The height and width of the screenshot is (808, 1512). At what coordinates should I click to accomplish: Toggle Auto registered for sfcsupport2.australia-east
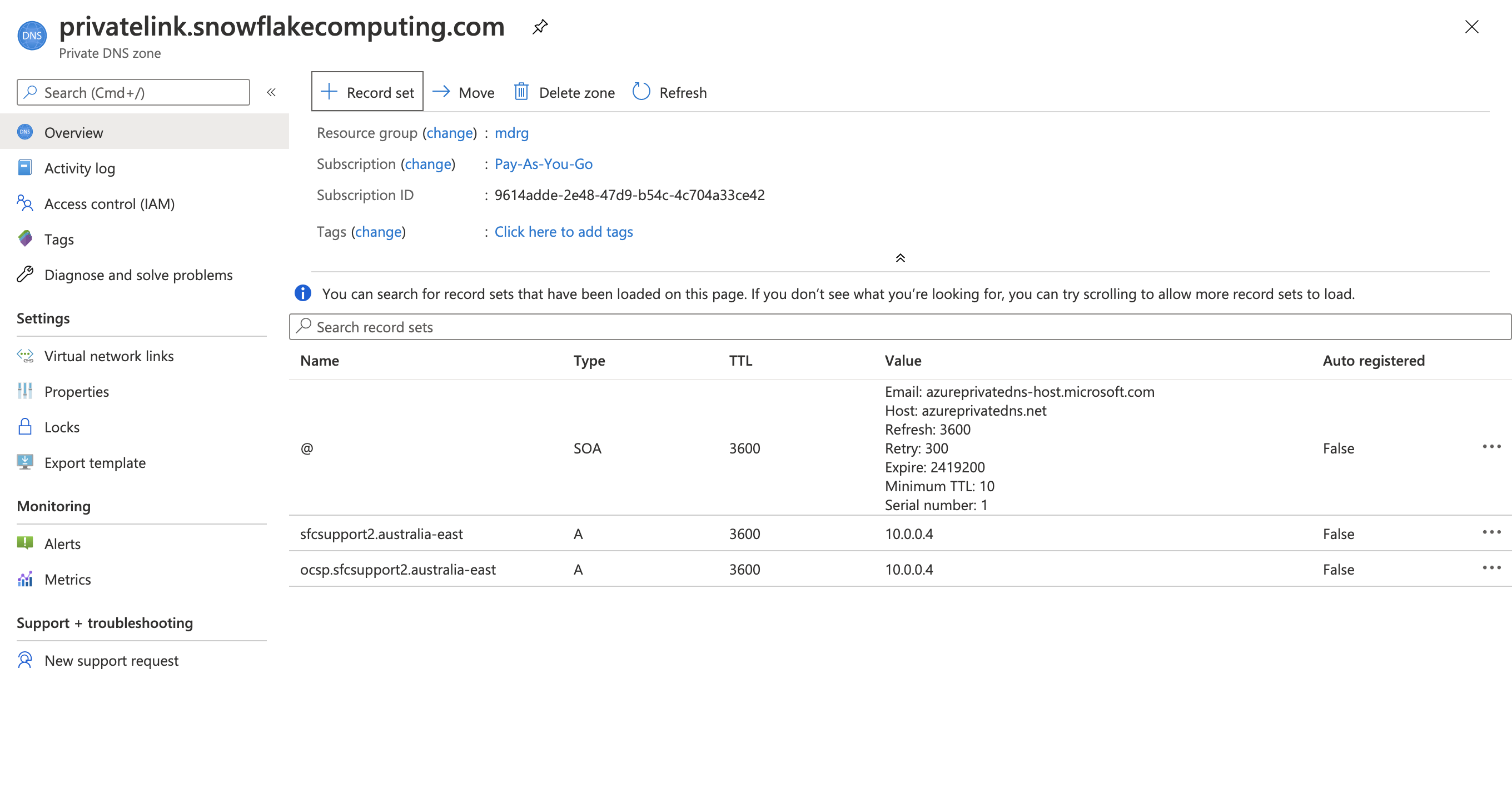(1338, 533)
